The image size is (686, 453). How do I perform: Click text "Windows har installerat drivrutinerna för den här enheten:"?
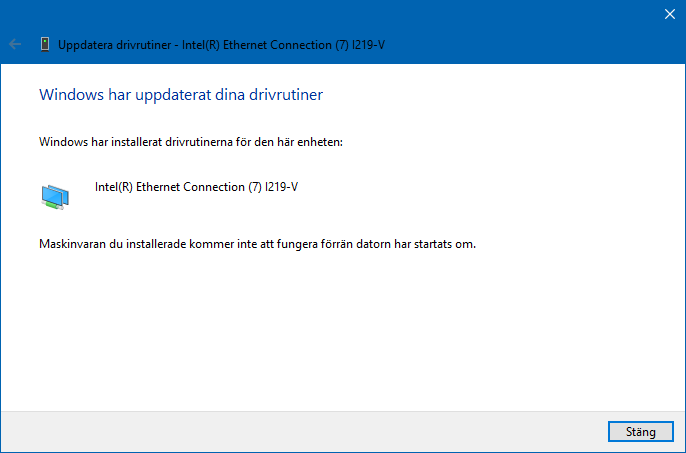pos(191,142)
